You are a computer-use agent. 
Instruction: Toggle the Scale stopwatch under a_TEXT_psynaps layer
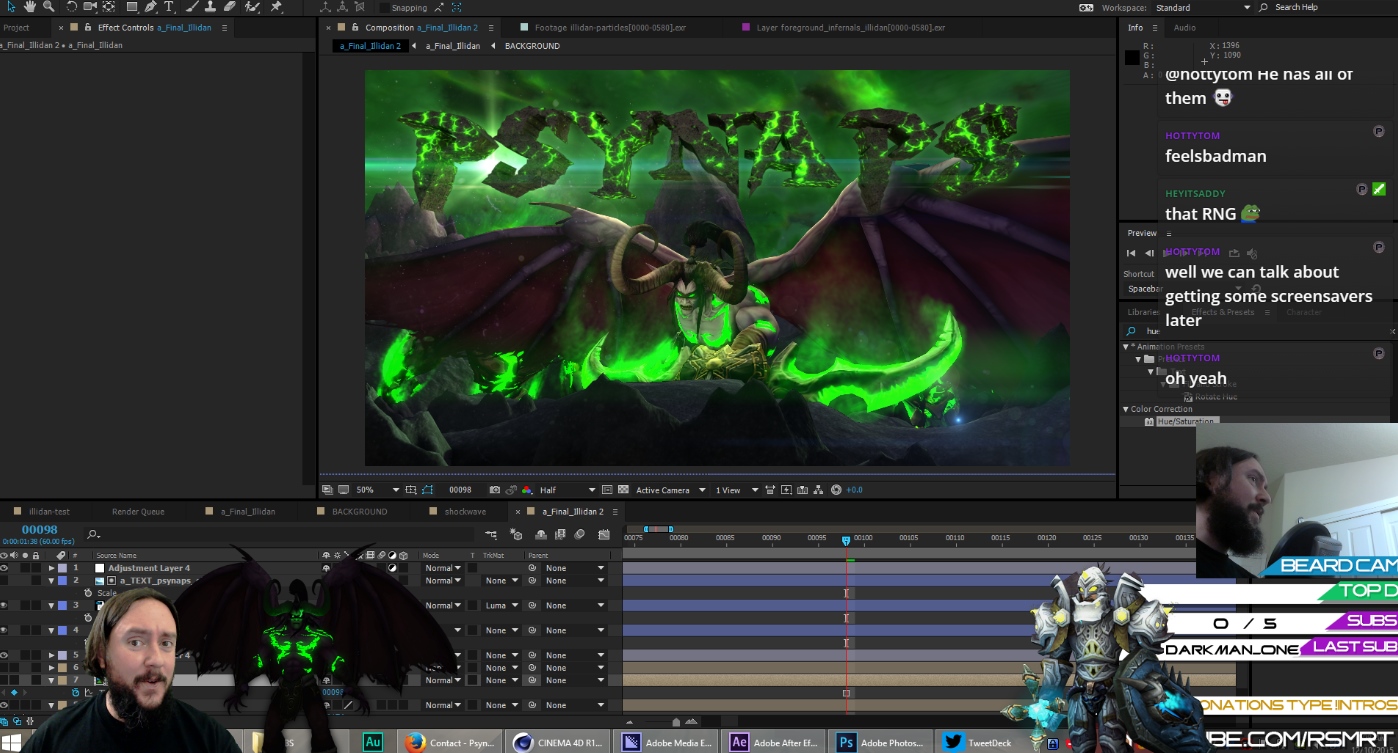88,593
